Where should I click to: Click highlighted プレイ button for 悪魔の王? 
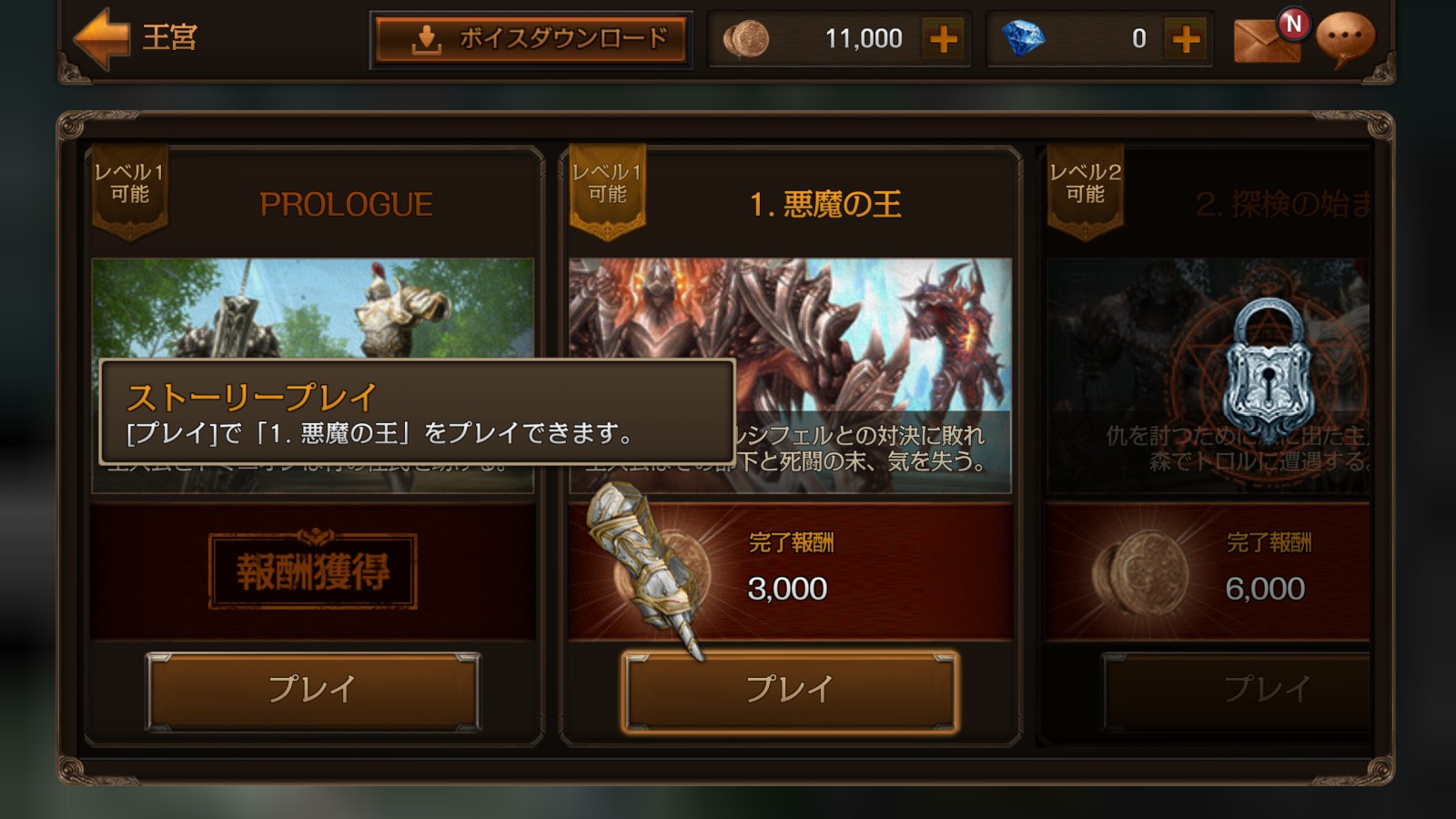coord(789,691)
